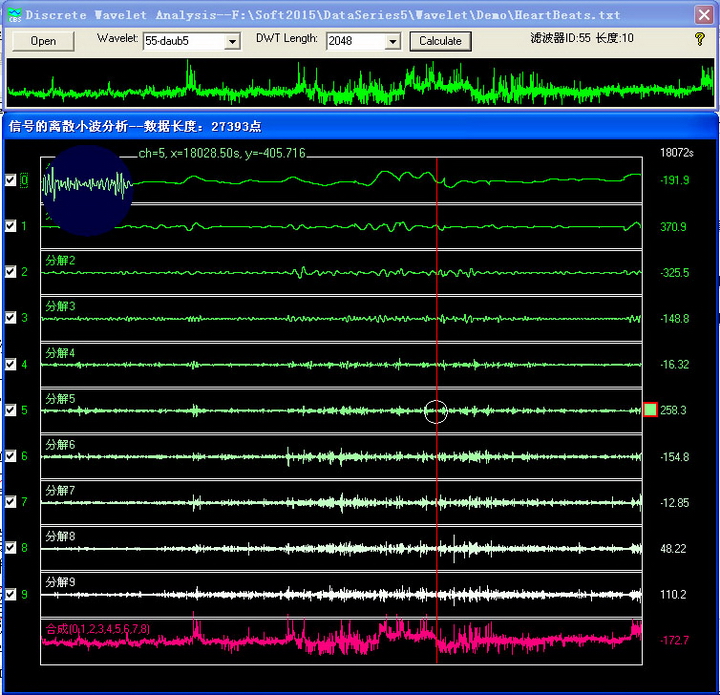Toggle the channel 0 checkbox
Viewport: 720px width, 695px height.
(x=11, y=181)
